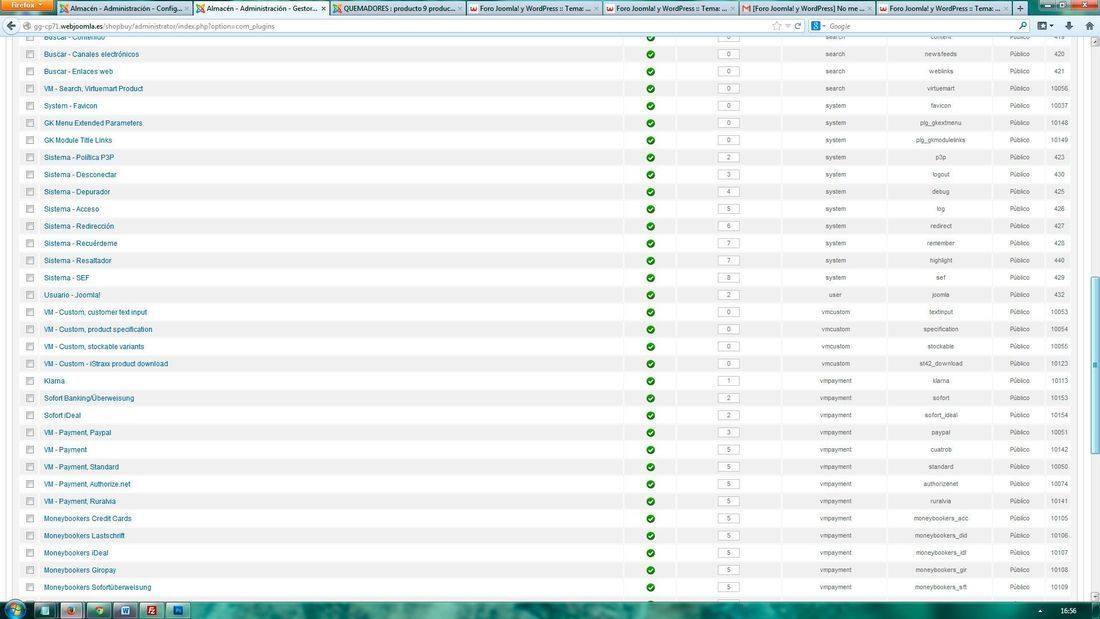Click the order field for Sistema - Acceso
The width and height of the screenshot is (1100, 619).
[x=728, y=209]
